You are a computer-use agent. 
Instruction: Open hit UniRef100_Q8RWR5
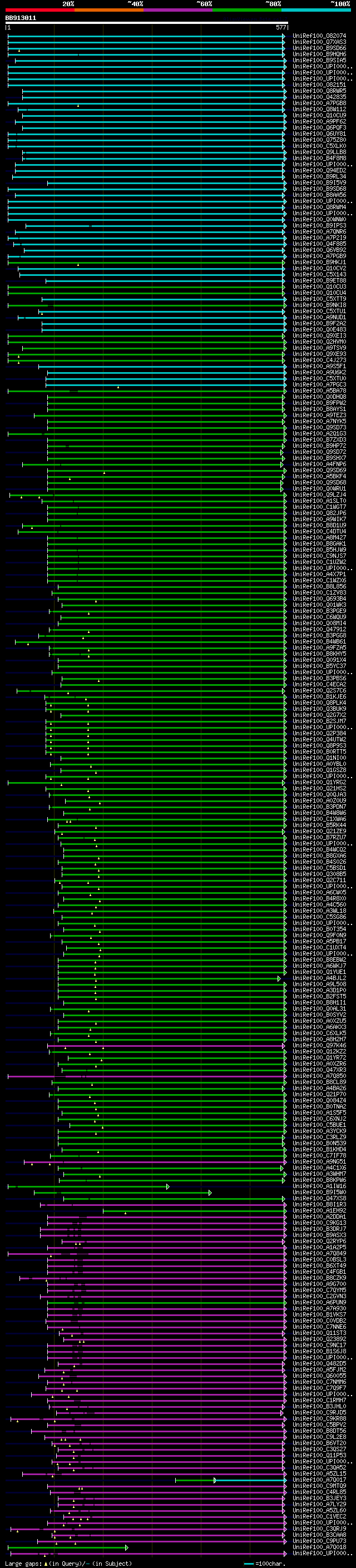pyautogui.click(x=319, y=91)
